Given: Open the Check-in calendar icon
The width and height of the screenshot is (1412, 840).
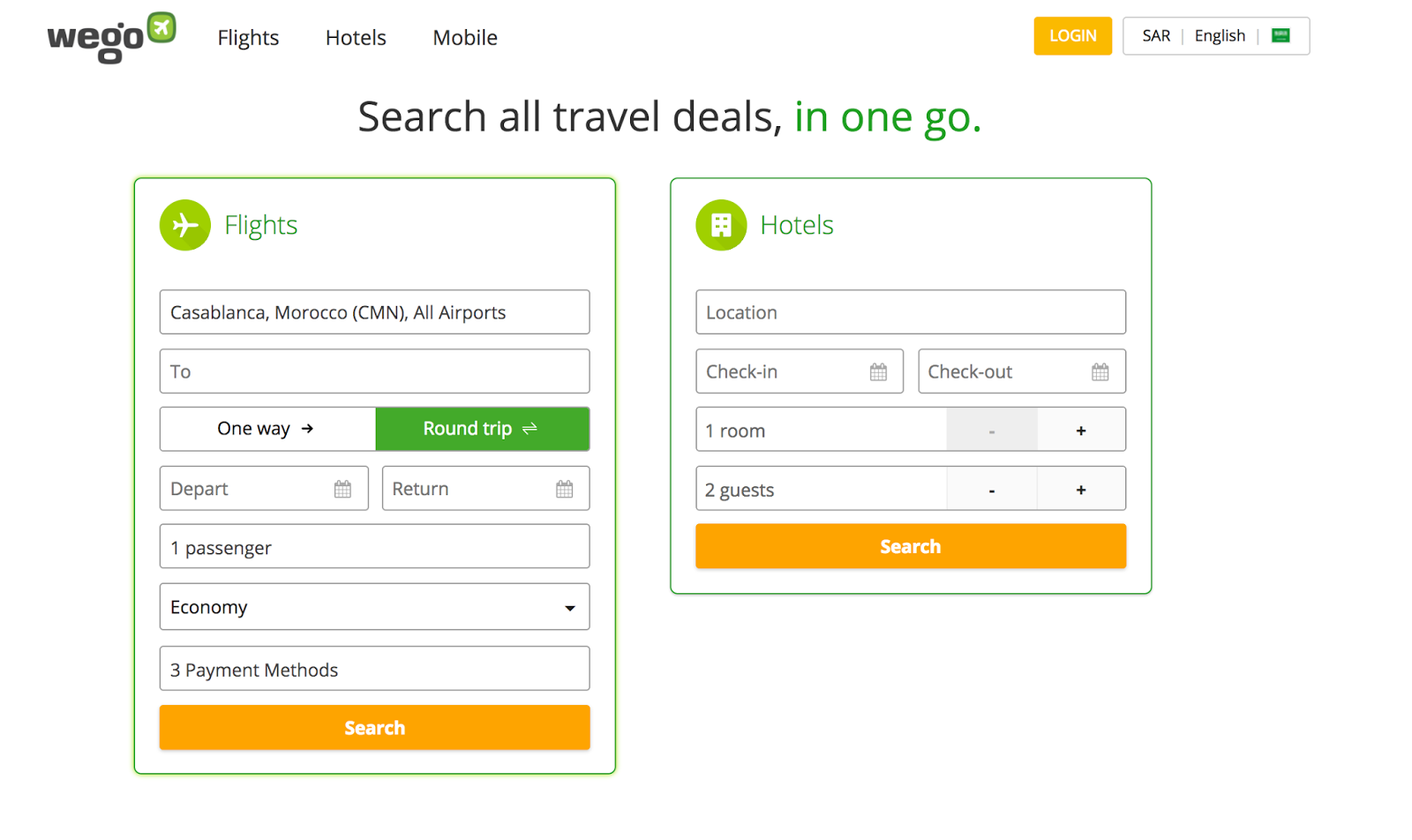Looking at the screenshot, I should [x=878, y=371].
